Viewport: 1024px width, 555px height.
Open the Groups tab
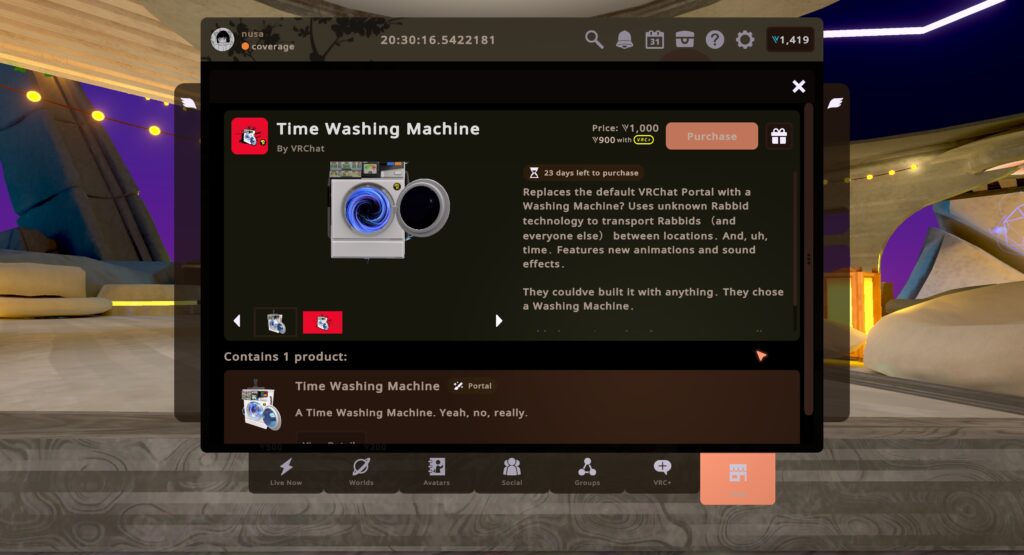tap(587, 471)
